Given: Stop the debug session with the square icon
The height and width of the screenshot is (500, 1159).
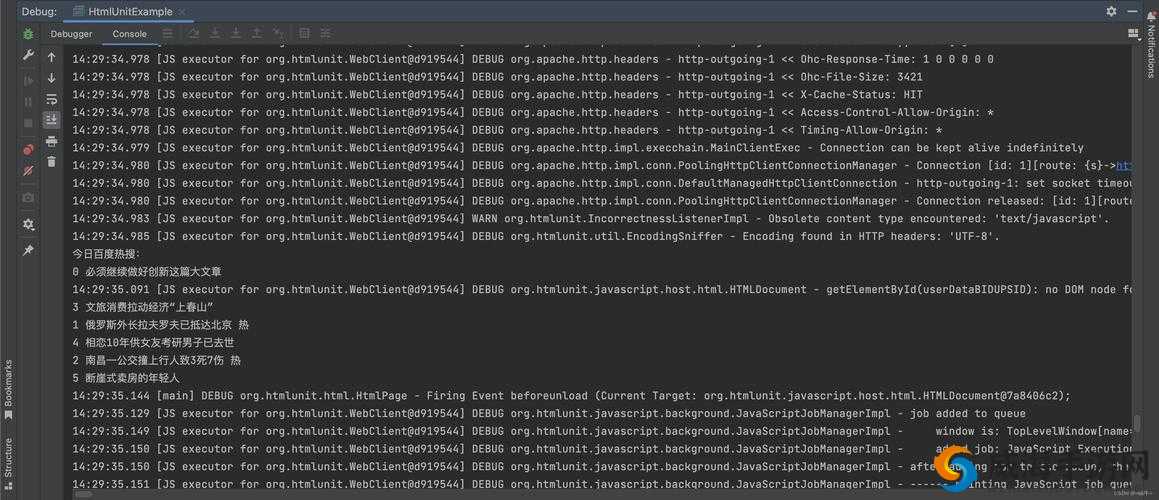Looking at the screenshot, I should click(x=28, y=123).
